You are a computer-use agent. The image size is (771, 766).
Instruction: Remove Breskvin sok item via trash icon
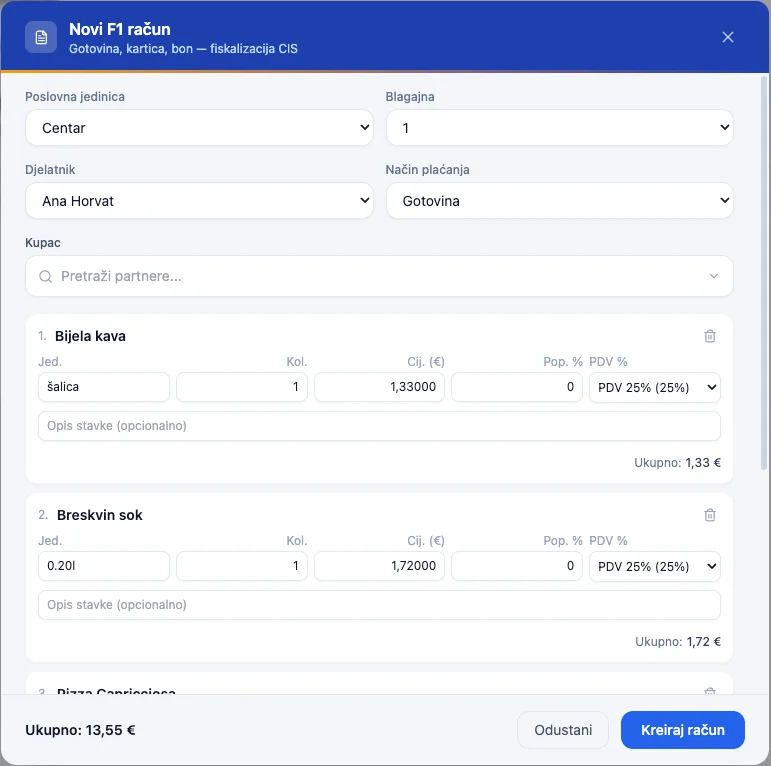(710, 515)
